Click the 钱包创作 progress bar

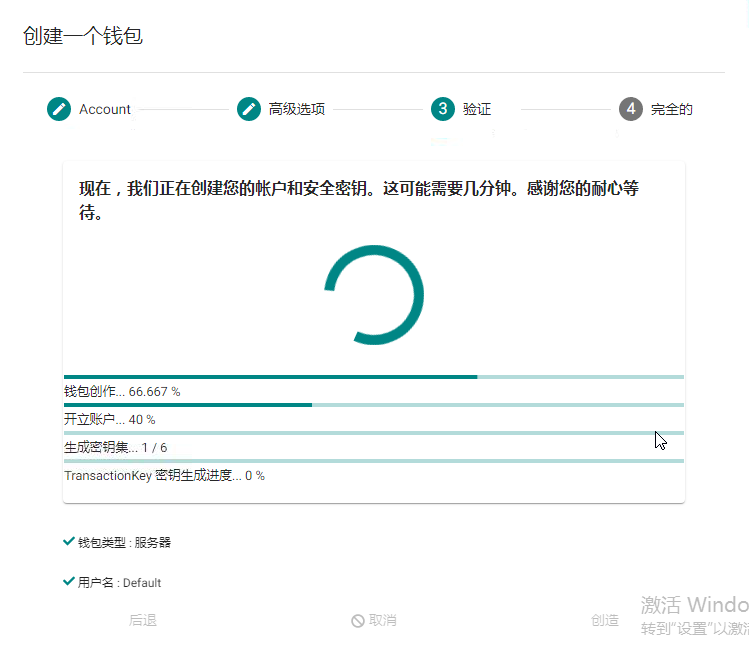pos(373,377)
